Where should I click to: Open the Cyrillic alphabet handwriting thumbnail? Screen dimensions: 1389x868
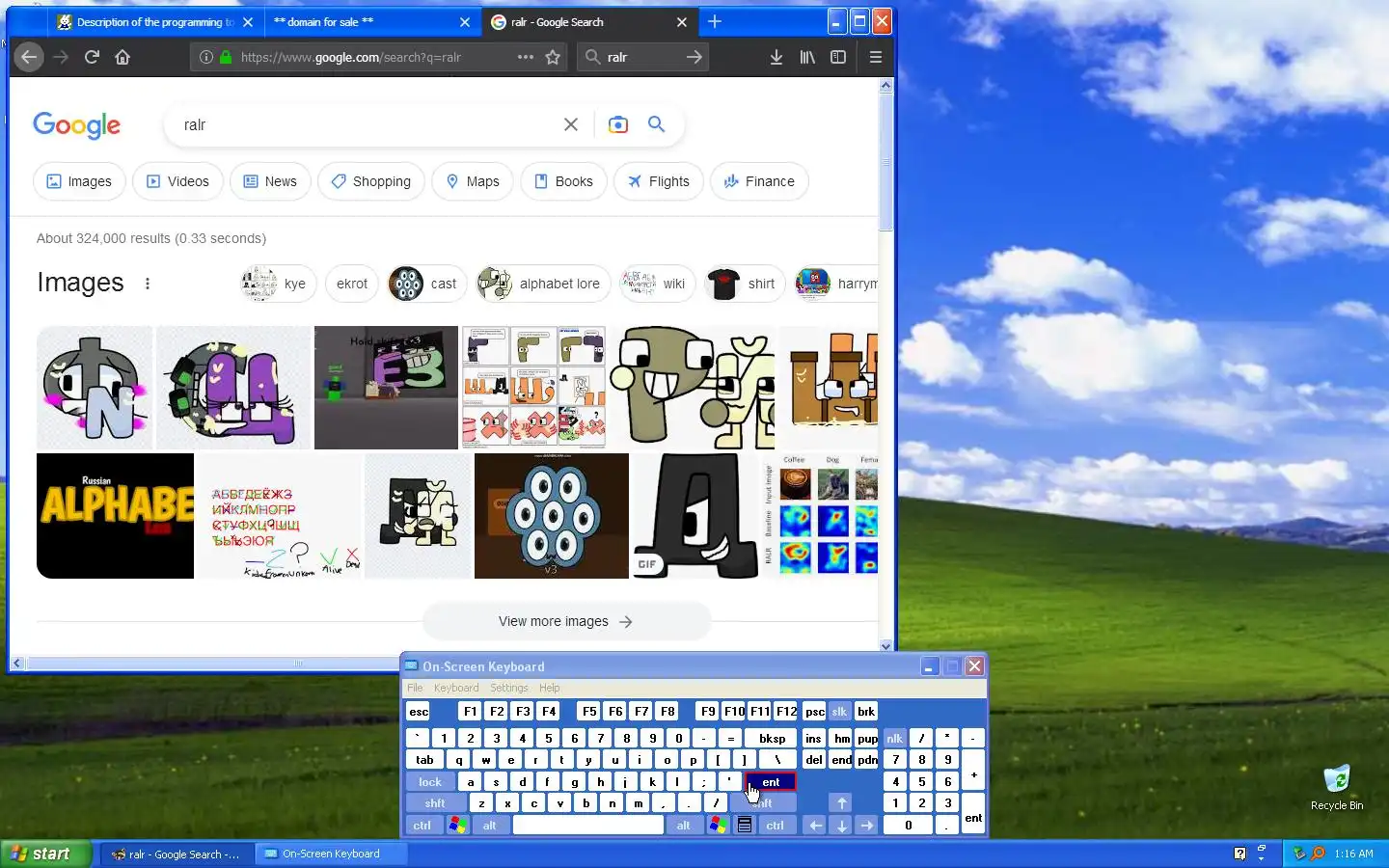(278, 516)
